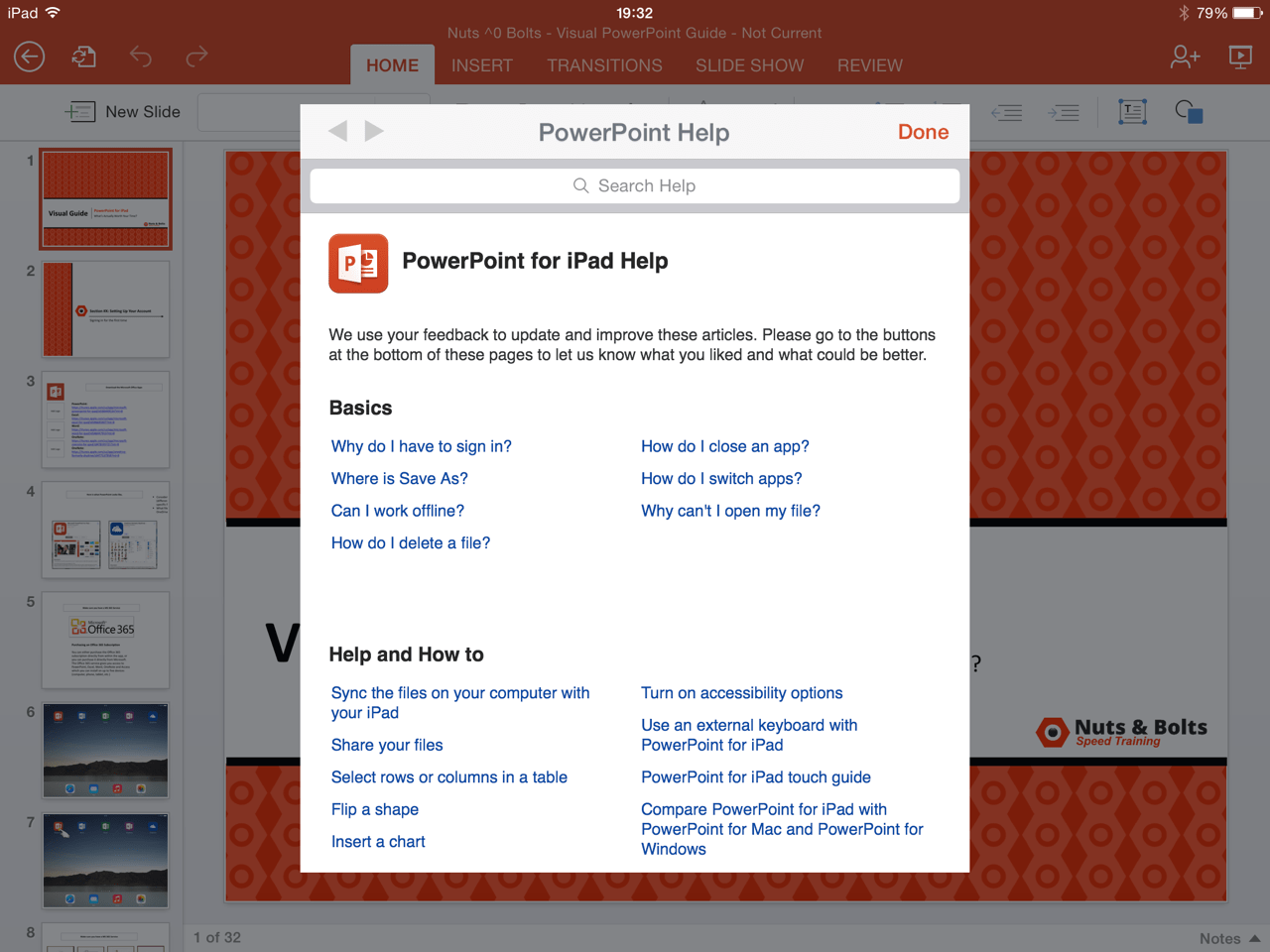Viewport: 1270px width, 952px height.
Task: Open the INSERT ribbon tab
Action: click(x=482, y=65)
